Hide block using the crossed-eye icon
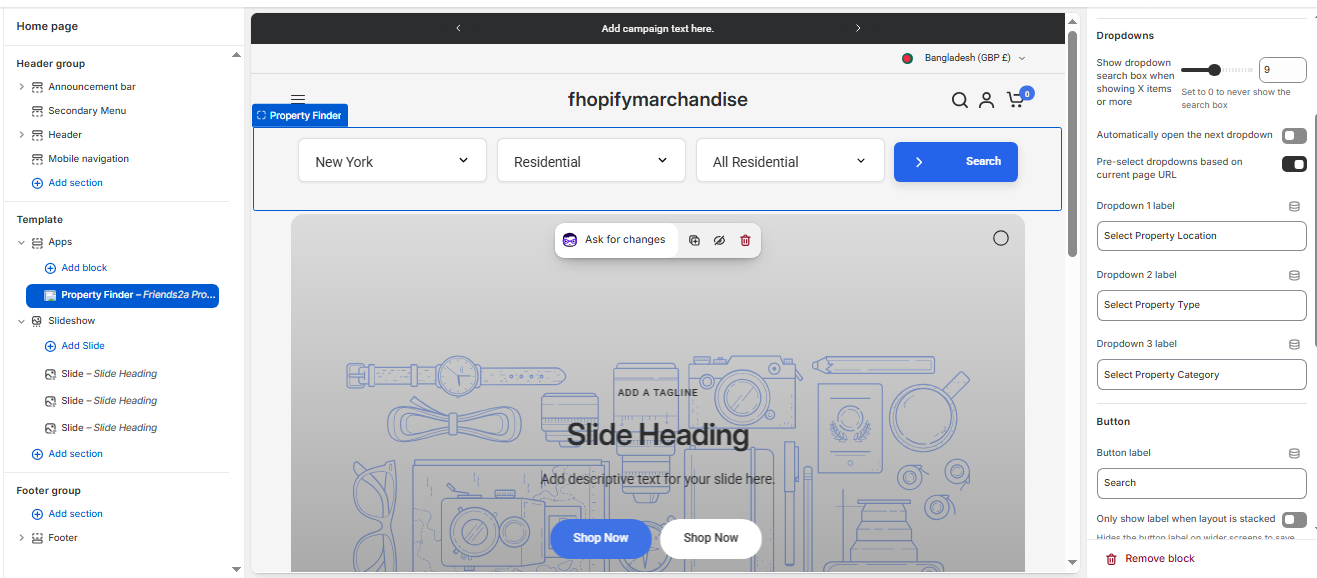1317x578 pixels. [719, 240]
